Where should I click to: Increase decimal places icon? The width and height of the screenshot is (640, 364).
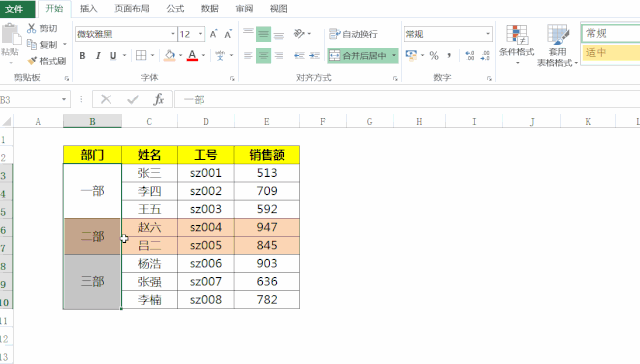[x=470, y=55]
